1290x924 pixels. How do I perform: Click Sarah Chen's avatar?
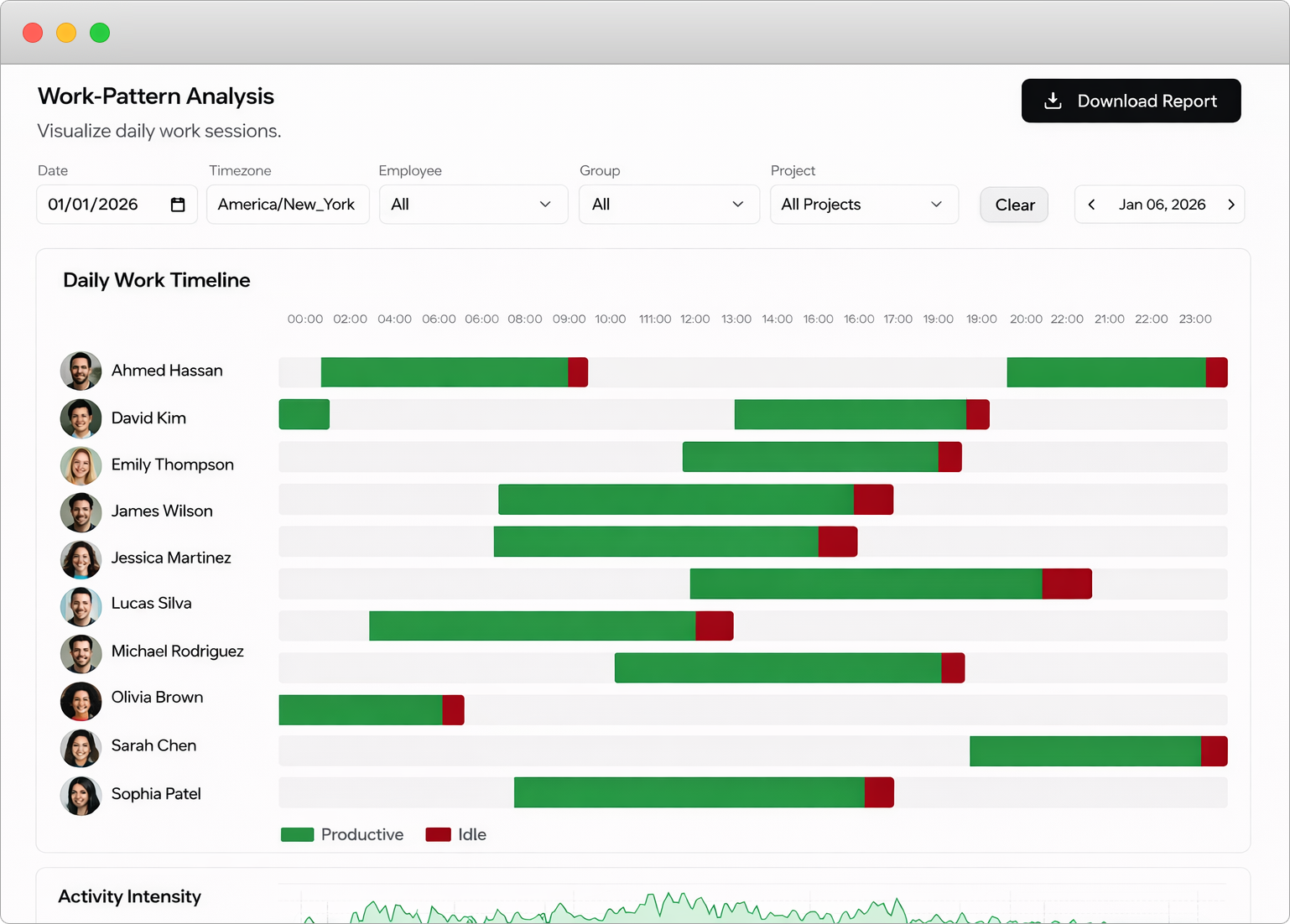(81, 747)
